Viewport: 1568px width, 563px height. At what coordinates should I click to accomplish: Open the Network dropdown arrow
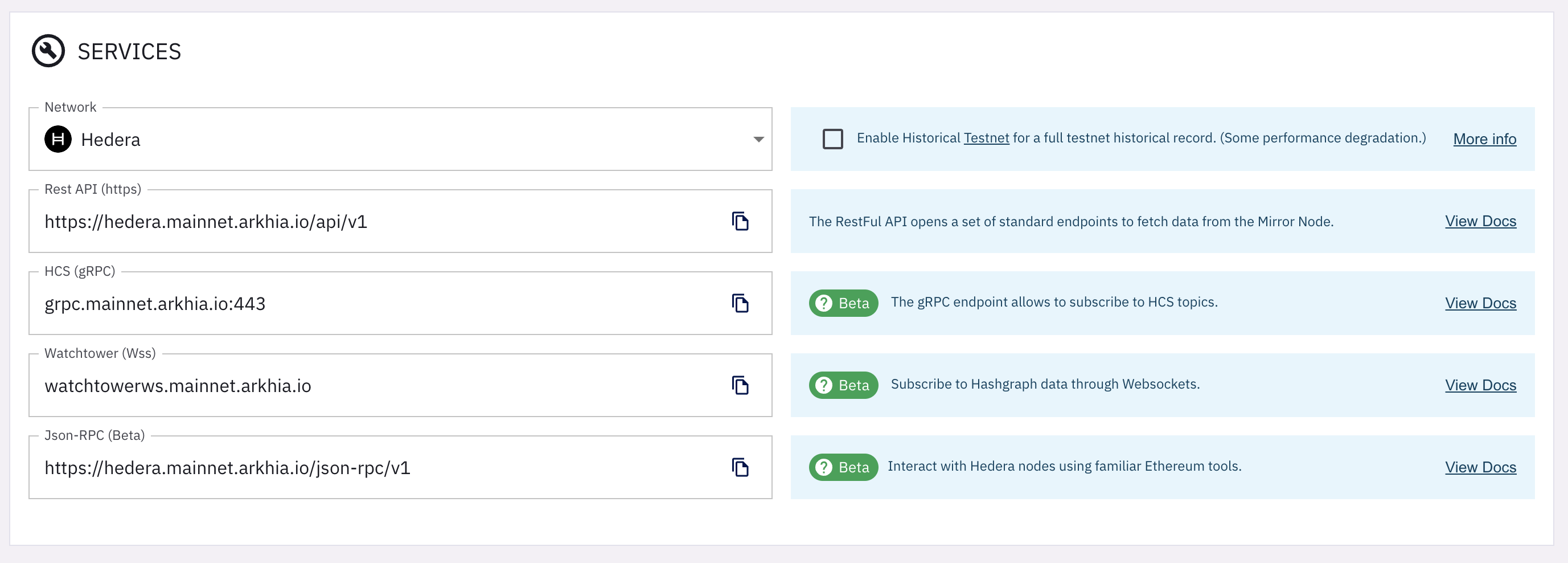click(x=758, y=140)
